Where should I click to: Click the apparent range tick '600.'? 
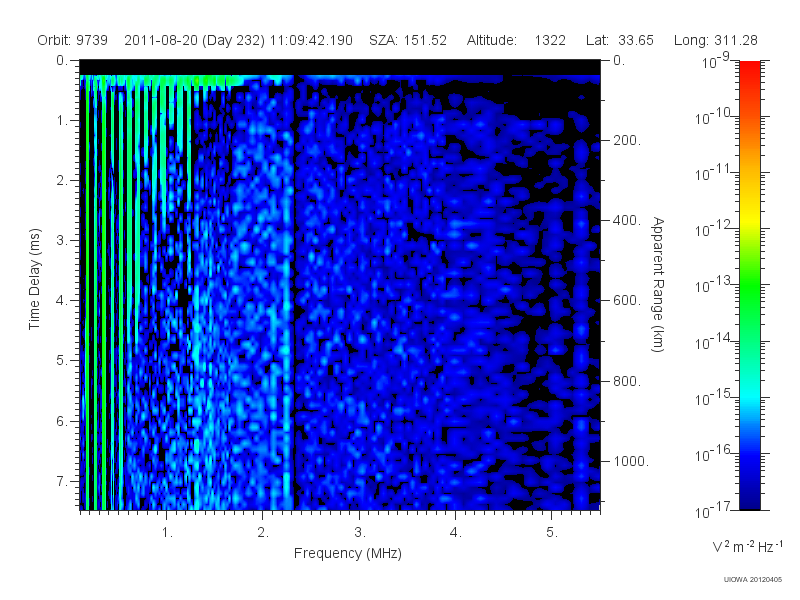pos(627,301)
